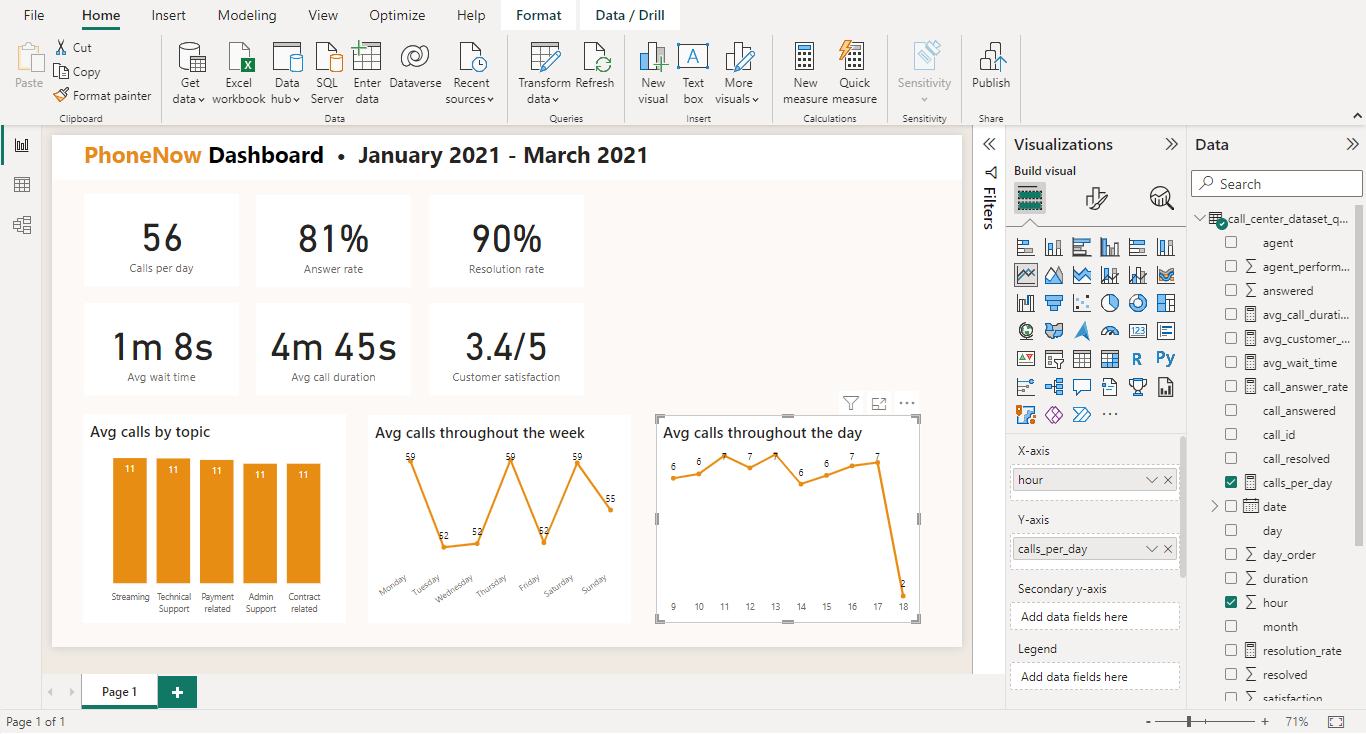Image resolution: width=1366 pixels, height=734 pixels.
Task: Remove calls_per_day from Y-axis
Action: pos(1168,549)
